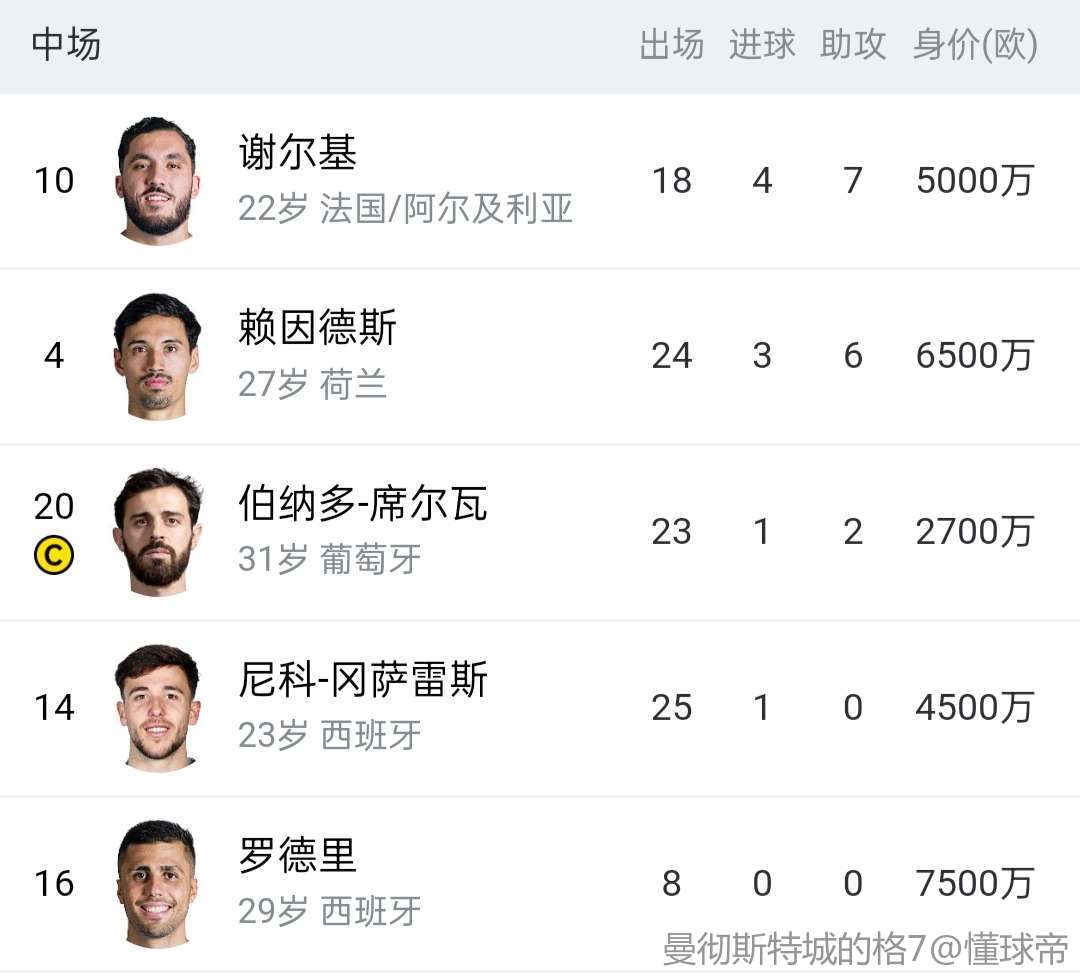
Task: Open Reijnders' player headshot
Action: point(157,356)
